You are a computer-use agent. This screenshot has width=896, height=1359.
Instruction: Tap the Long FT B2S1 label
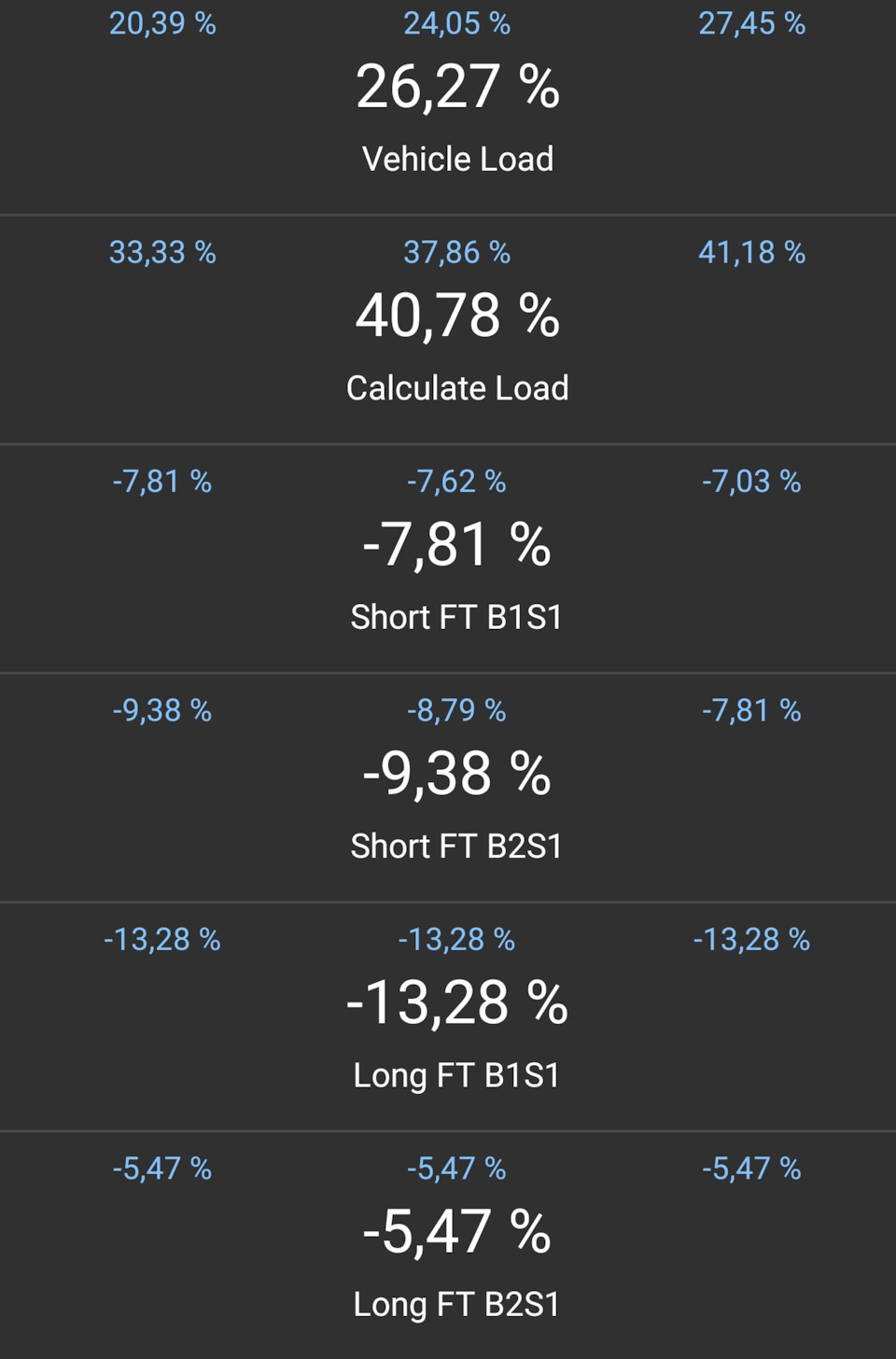click(x=456, y=1304)
